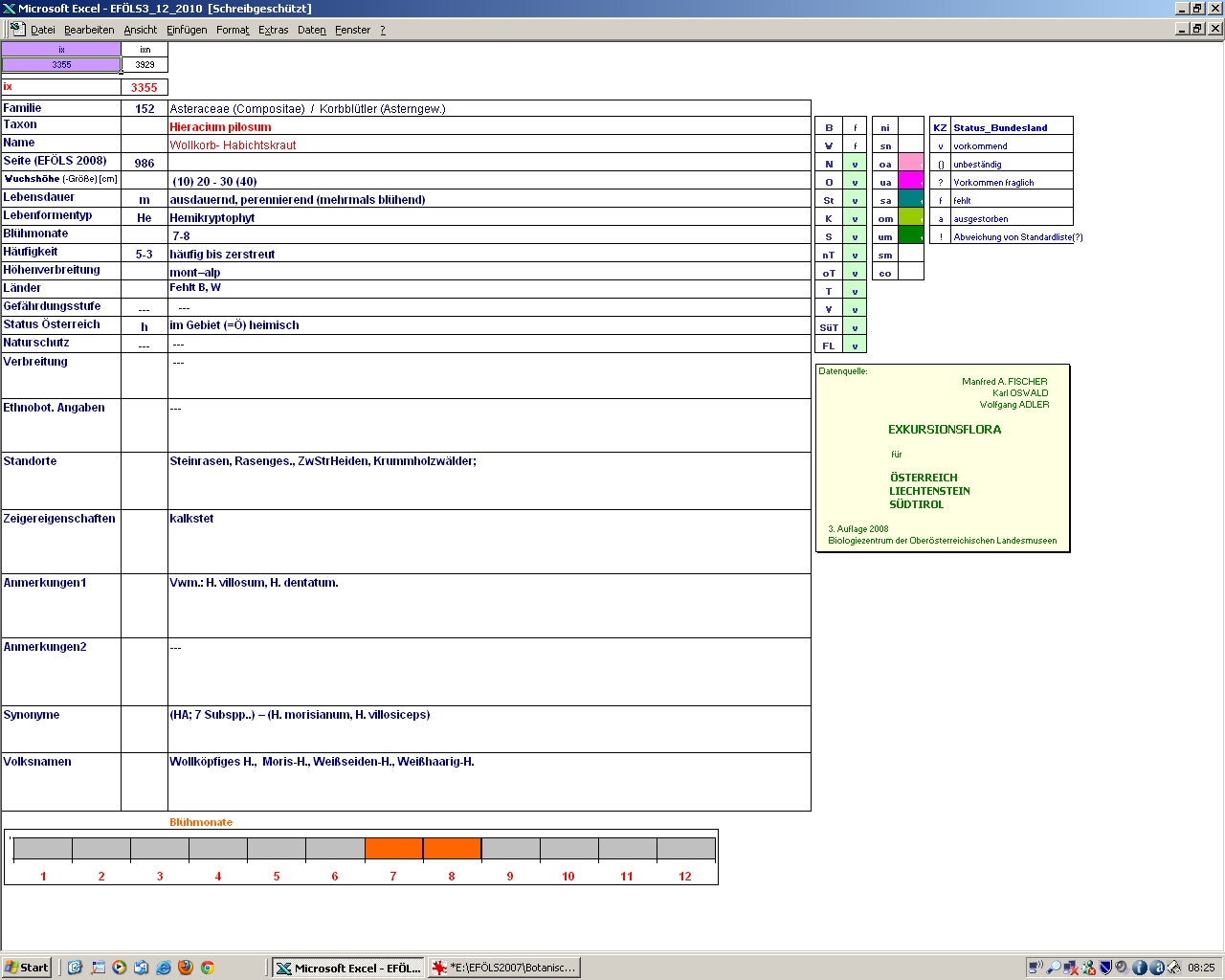Click the blue 'a' tray icon
The image size is (1225, 980).
point(1157,968)
